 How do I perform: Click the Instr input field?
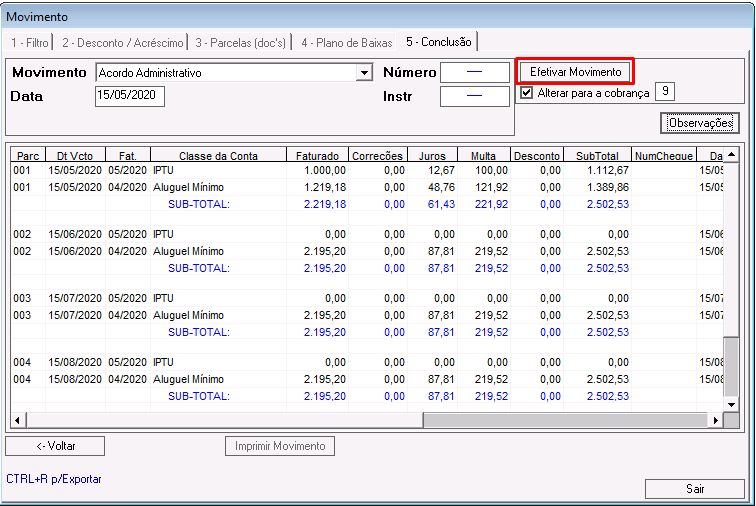475,96
